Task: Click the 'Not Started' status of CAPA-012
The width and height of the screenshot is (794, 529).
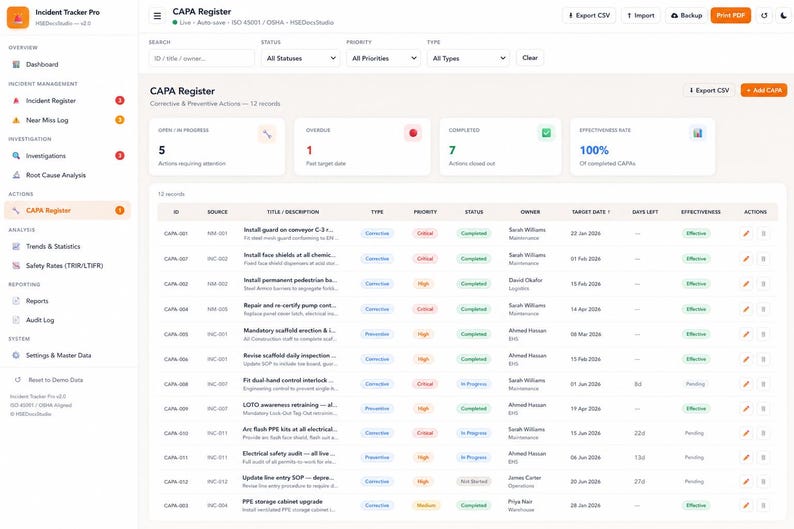Action: click(473, 482)
